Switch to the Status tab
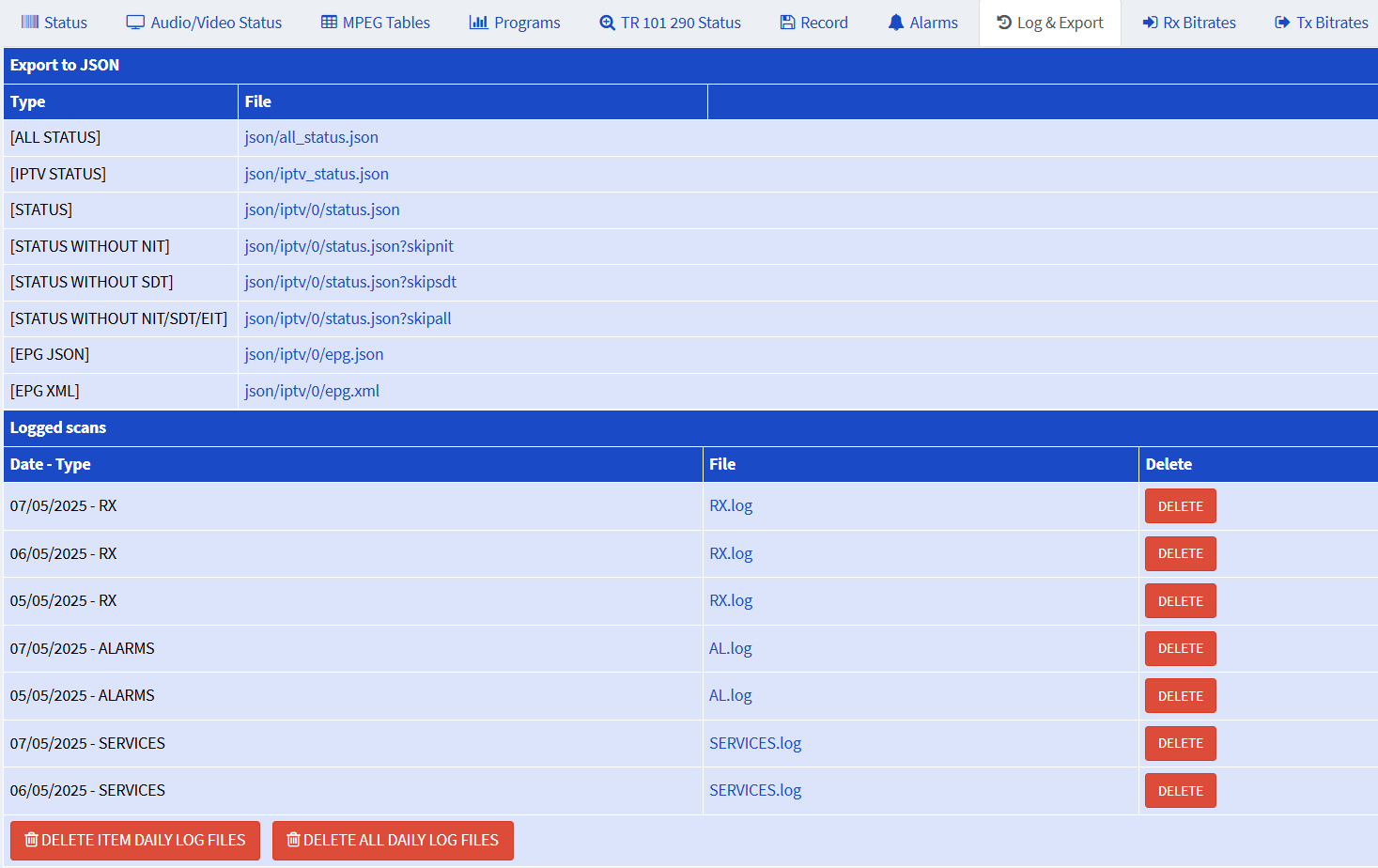 54,23
